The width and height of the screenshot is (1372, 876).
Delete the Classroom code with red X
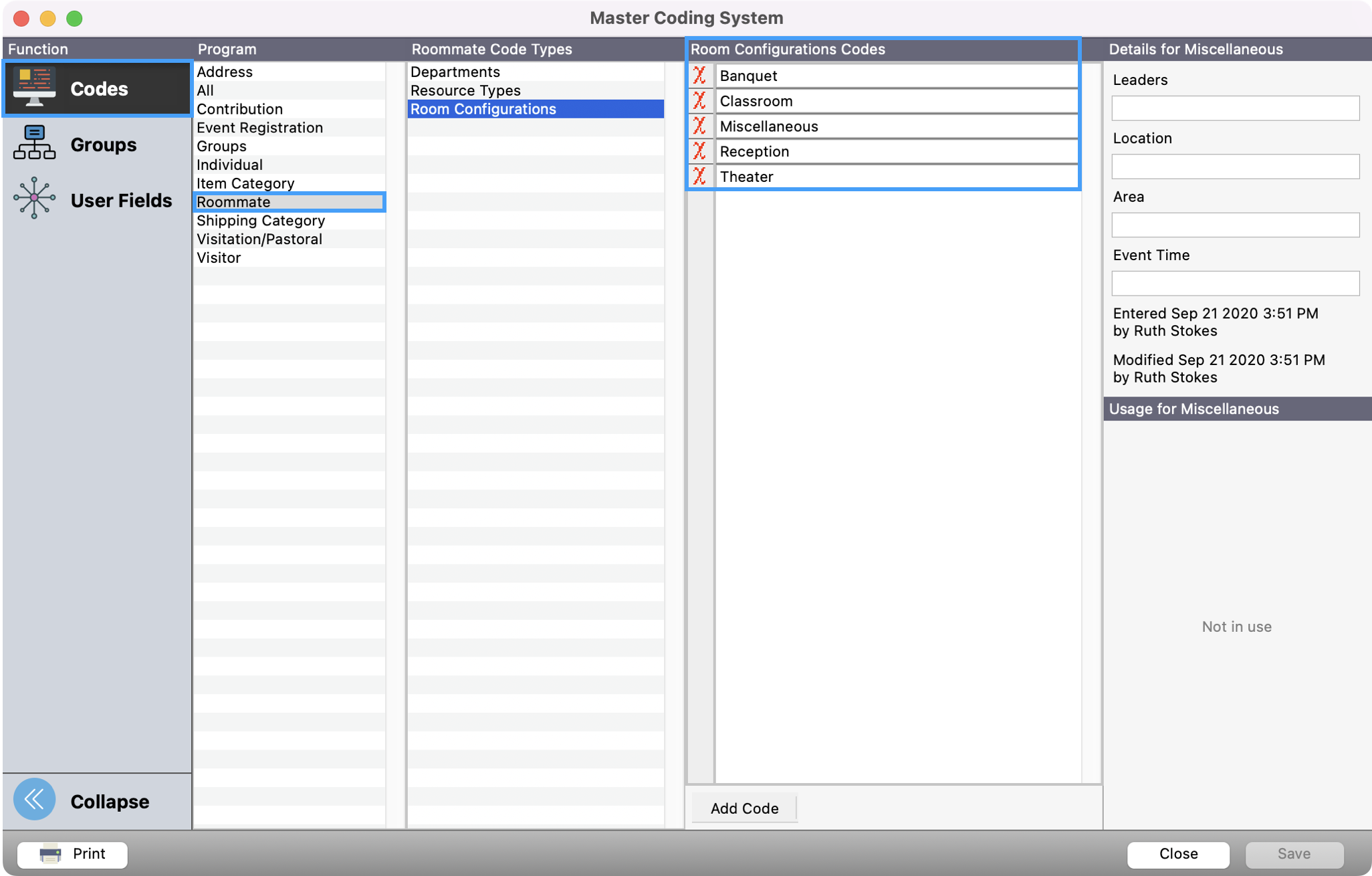(700, 101)
